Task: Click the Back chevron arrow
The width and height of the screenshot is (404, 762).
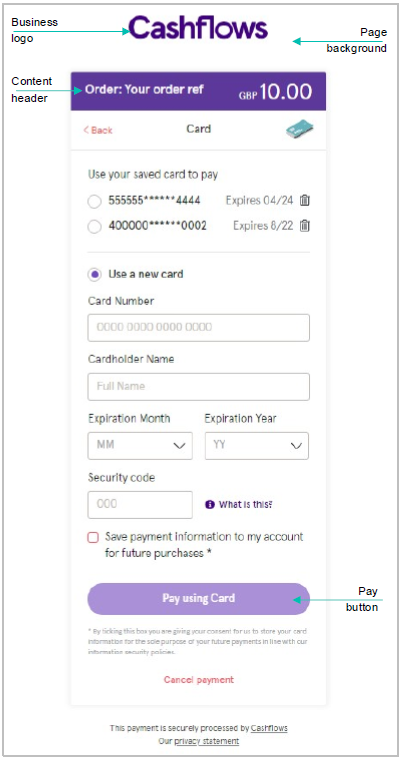Action: (86, 130)
